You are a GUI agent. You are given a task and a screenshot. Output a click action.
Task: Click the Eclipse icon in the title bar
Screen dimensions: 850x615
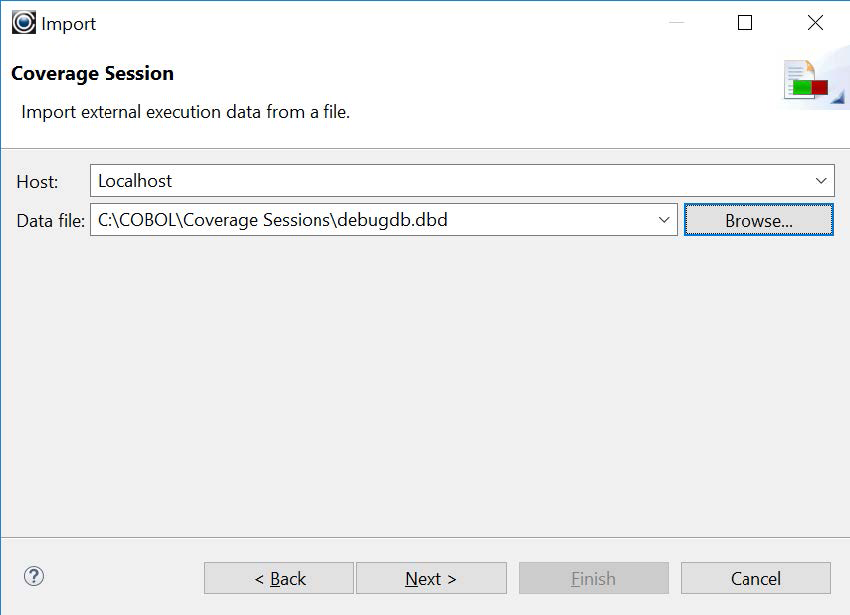click(x=23, y=22)
